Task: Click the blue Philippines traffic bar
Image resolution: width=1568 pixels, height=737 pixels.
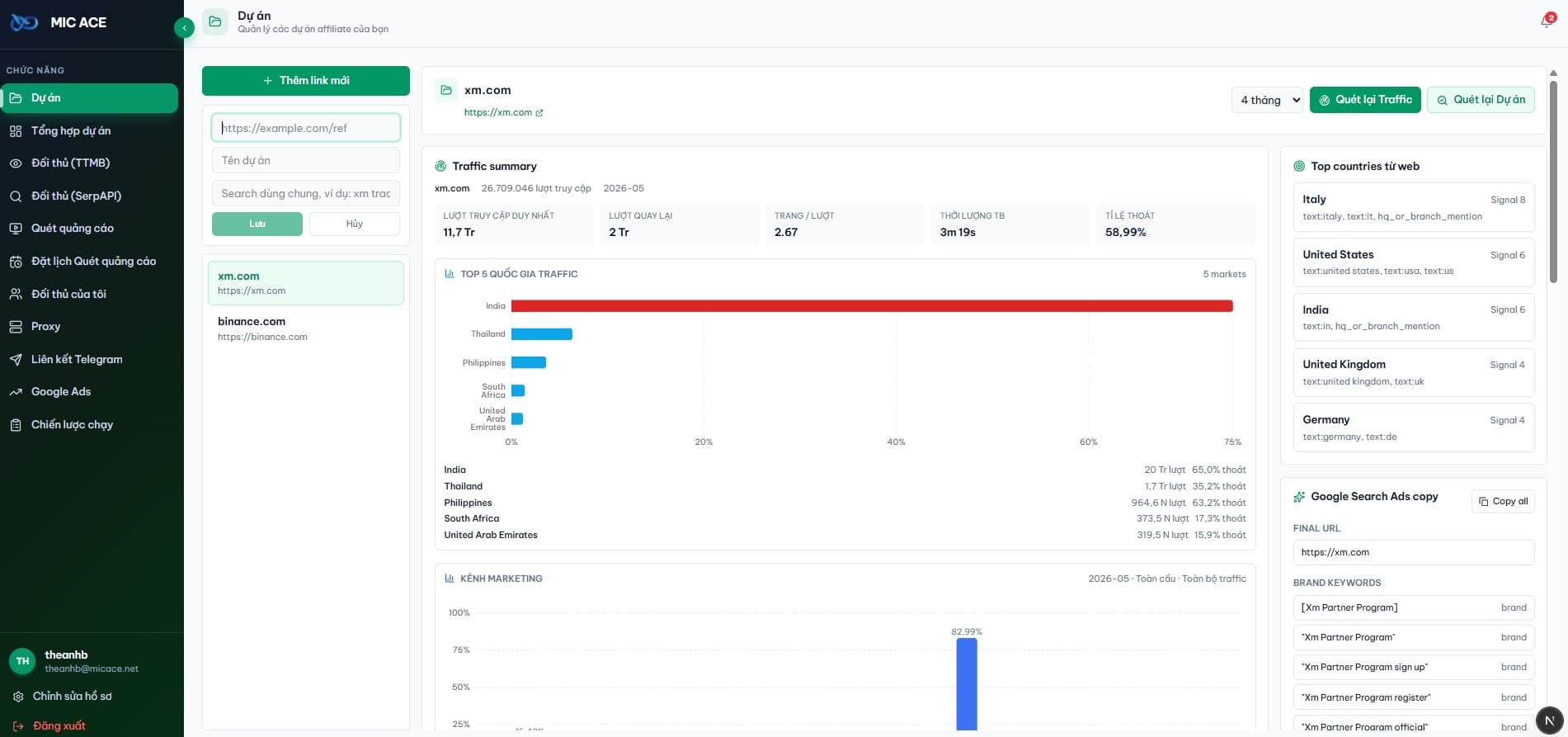Action: 529,362
